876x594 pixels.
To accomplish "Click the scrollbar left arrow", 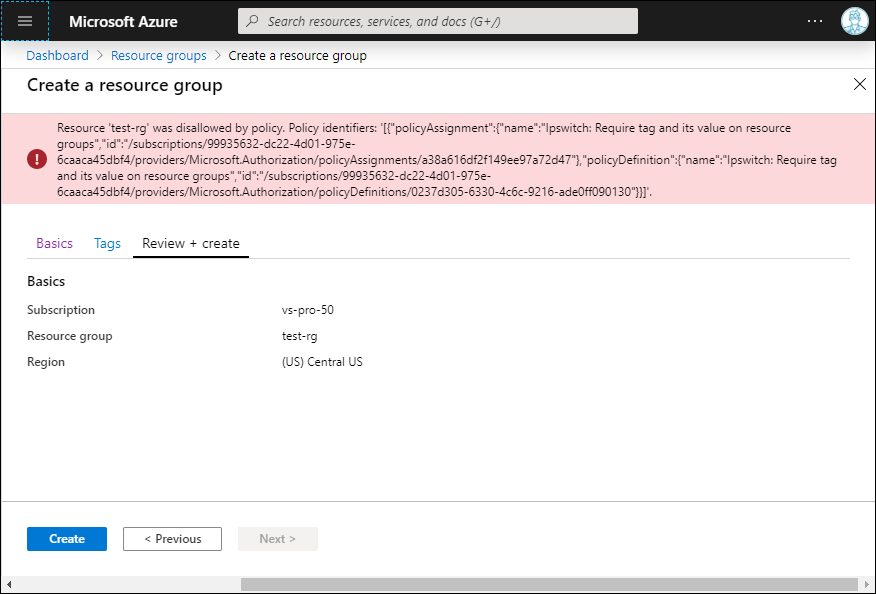I will point(8,585).
